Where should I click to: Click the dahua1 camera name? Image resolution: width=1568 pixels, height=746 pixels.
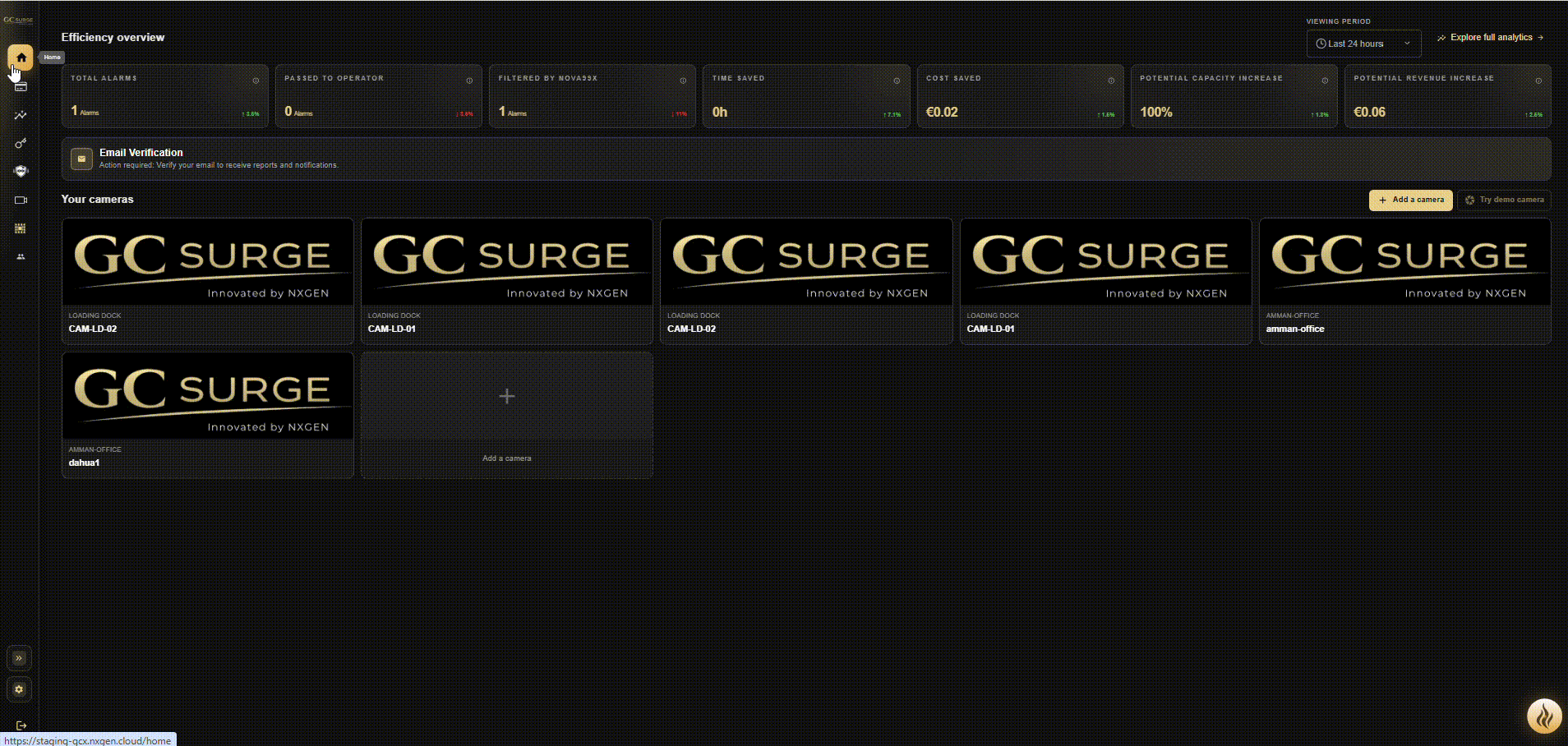coord(84,463)
